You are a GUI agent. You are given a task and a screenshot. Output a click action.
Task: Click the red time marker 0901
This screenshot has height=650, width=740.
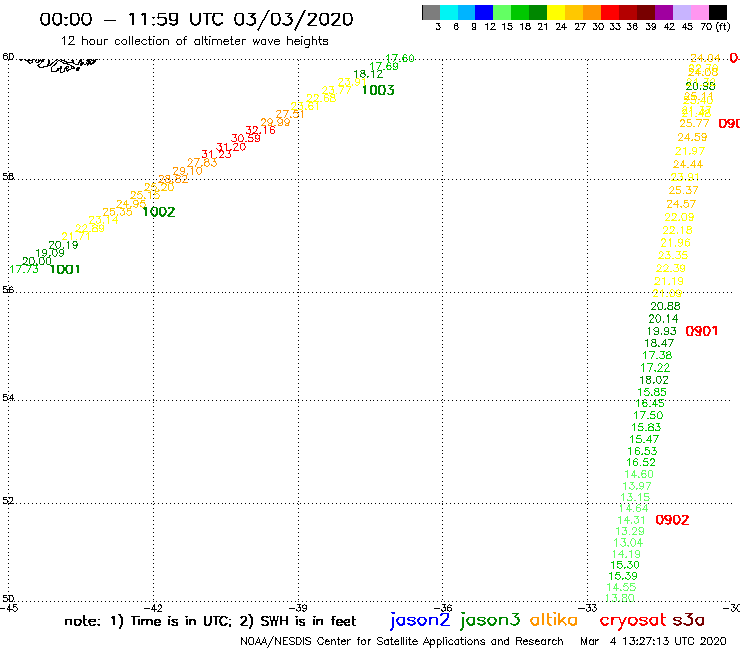tap(701, 331)
